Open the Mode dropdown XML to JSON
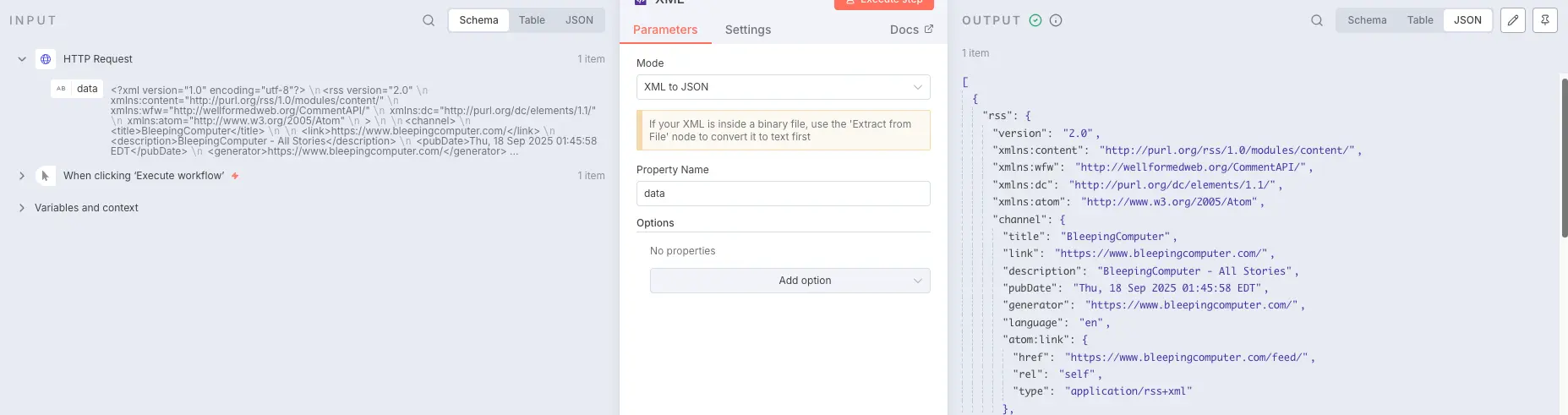The height and width of the screenshot is (415, 1568). click(x=784, y=87)
